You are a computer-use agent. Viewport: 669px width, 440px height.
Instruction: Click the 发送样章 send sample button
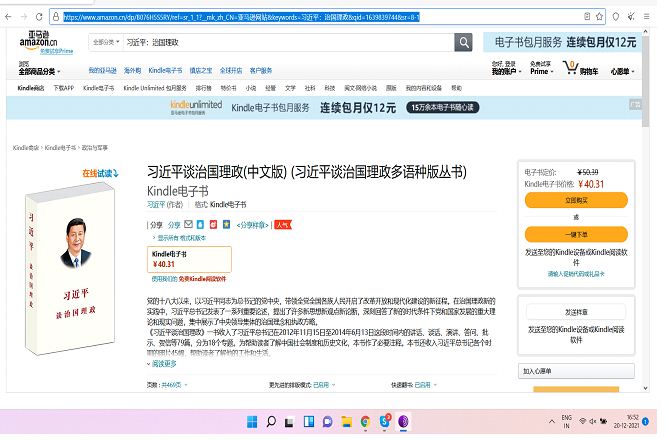[576, 312]
